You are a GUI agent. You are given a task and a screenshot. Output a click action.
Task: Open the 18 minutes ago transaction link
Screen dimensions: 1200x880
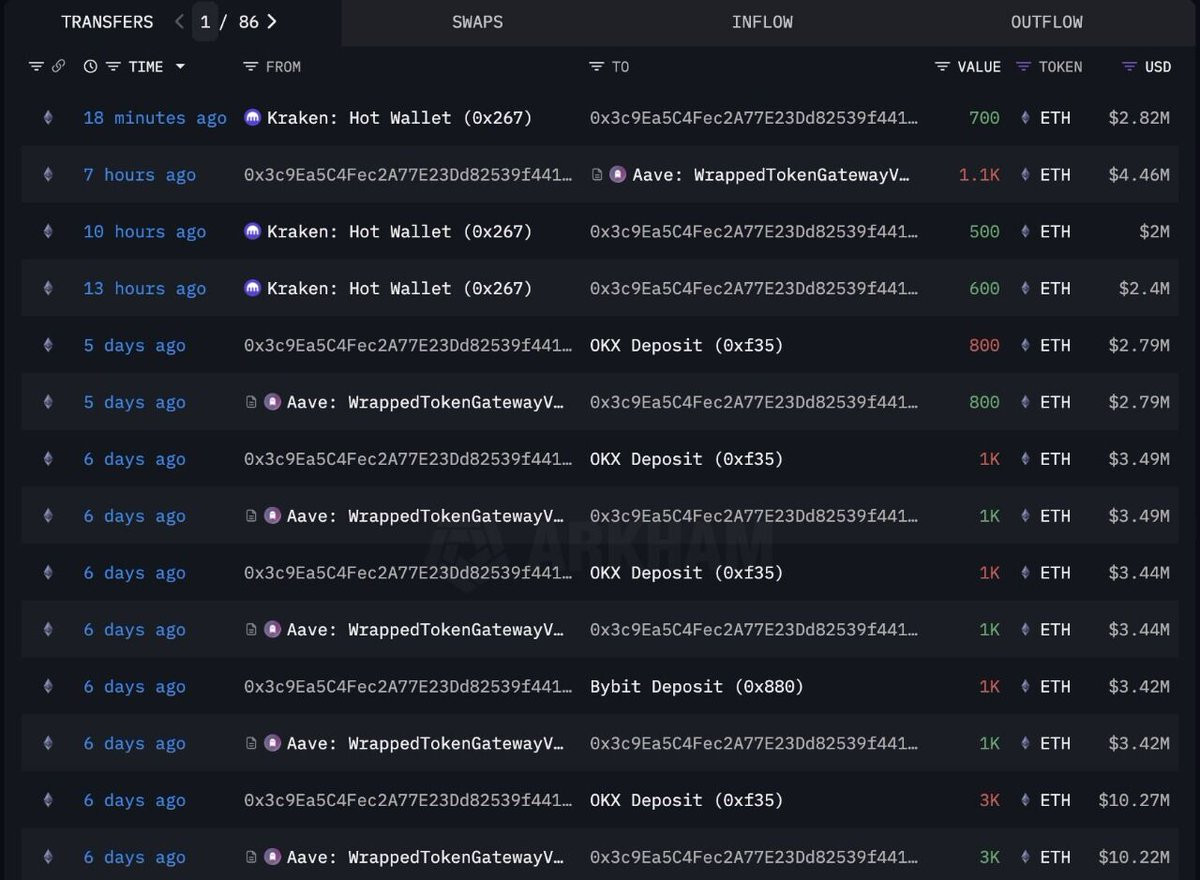click(x=155, y=118)
